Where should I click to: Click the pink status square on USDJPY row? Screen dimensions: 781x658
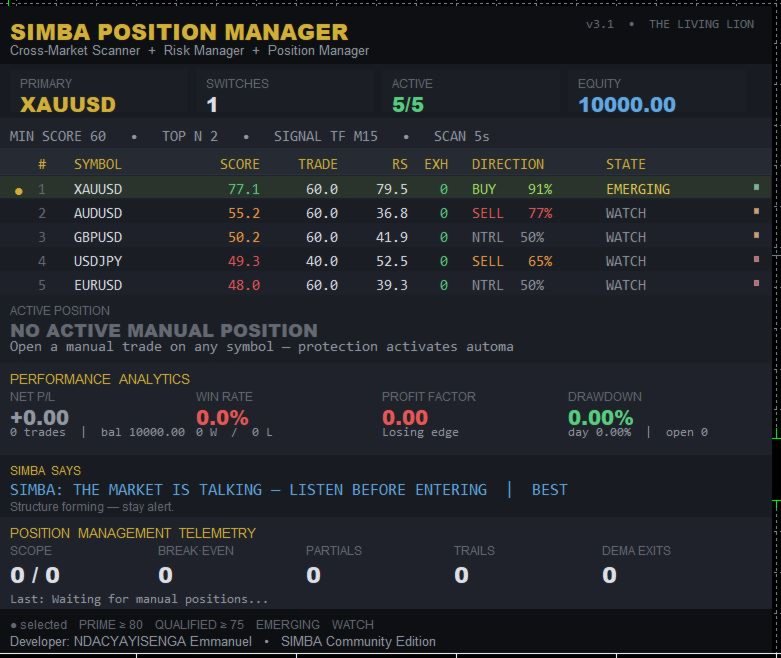(756, 259)
